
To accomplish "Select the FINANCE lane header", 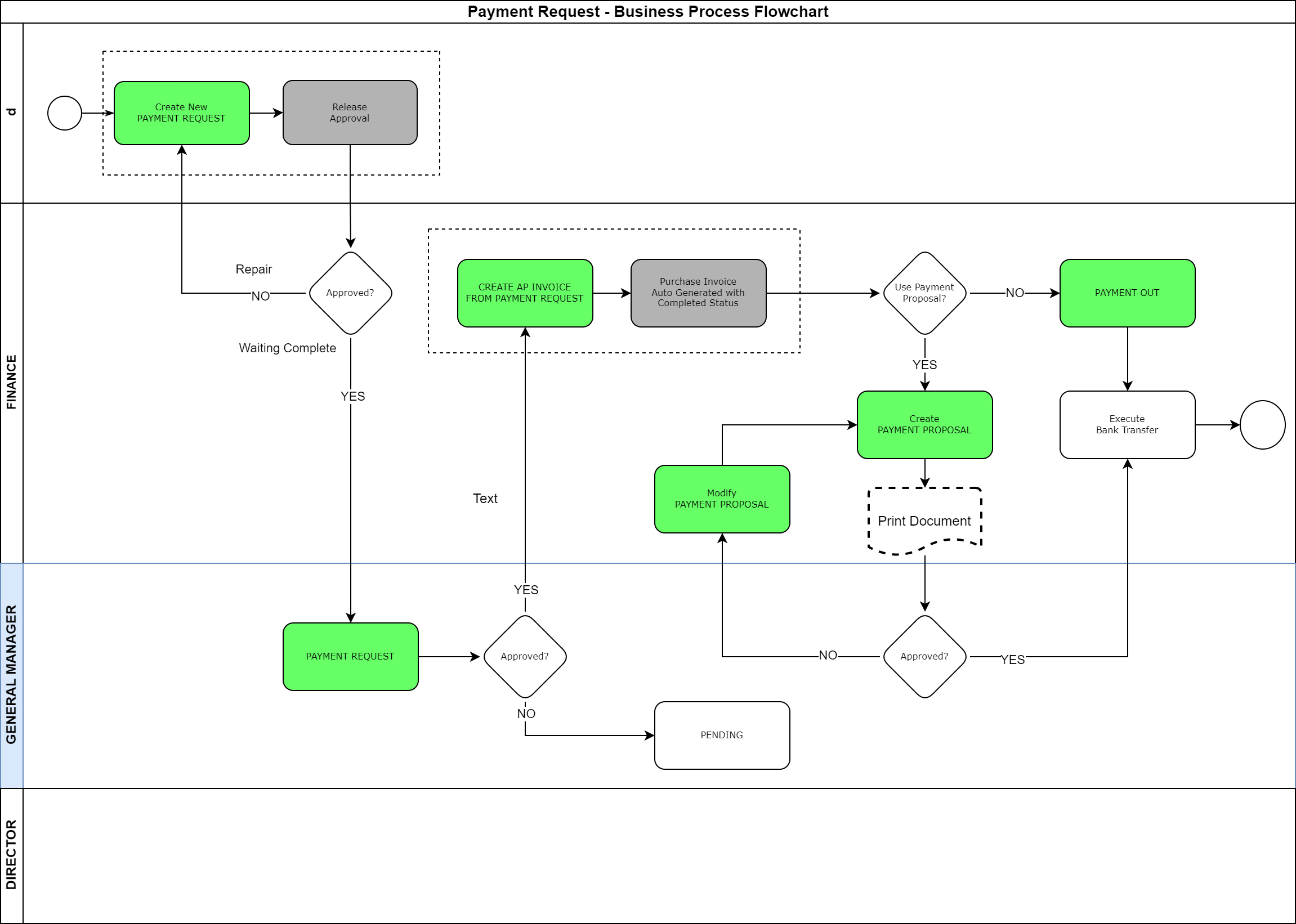I will tap(11, 382).
